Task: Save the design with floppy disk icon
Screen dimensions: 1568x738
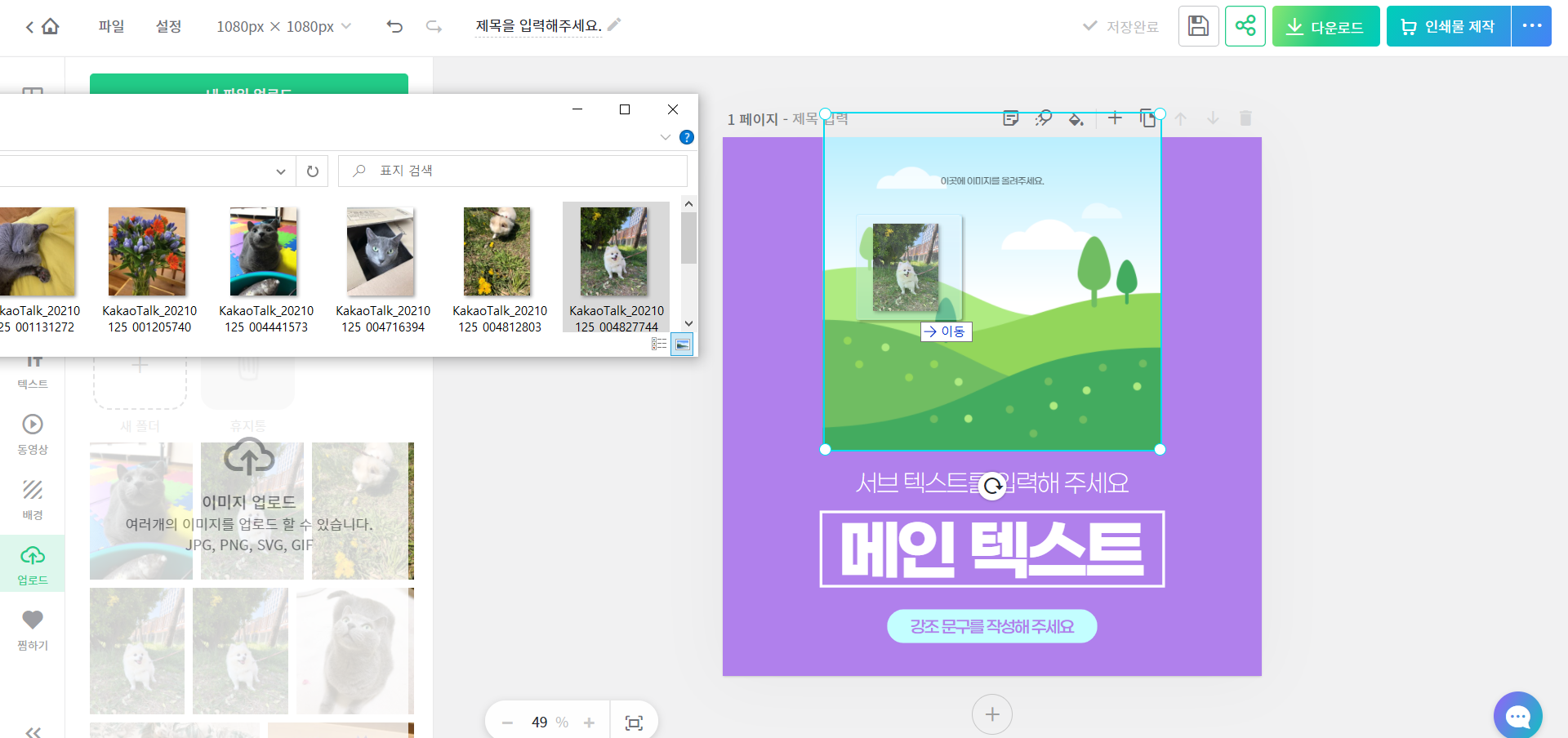Action: click(x=1198, y=26)
